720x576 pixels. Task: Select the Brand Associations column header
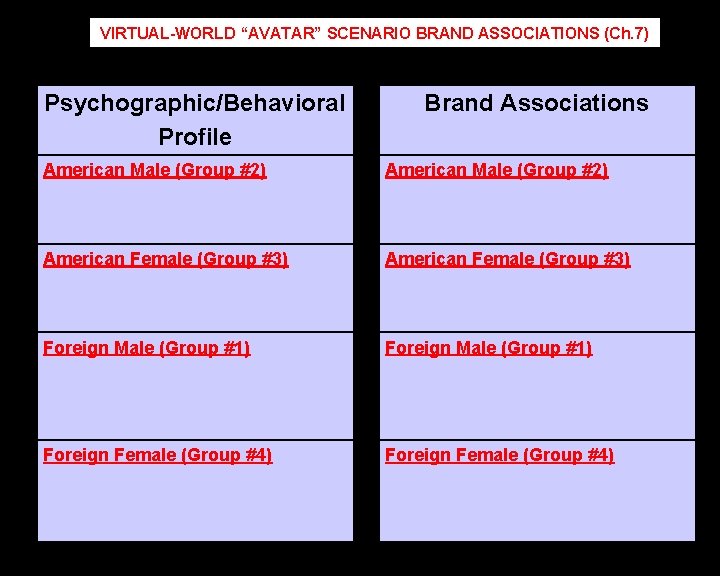(x=537, y=103)
